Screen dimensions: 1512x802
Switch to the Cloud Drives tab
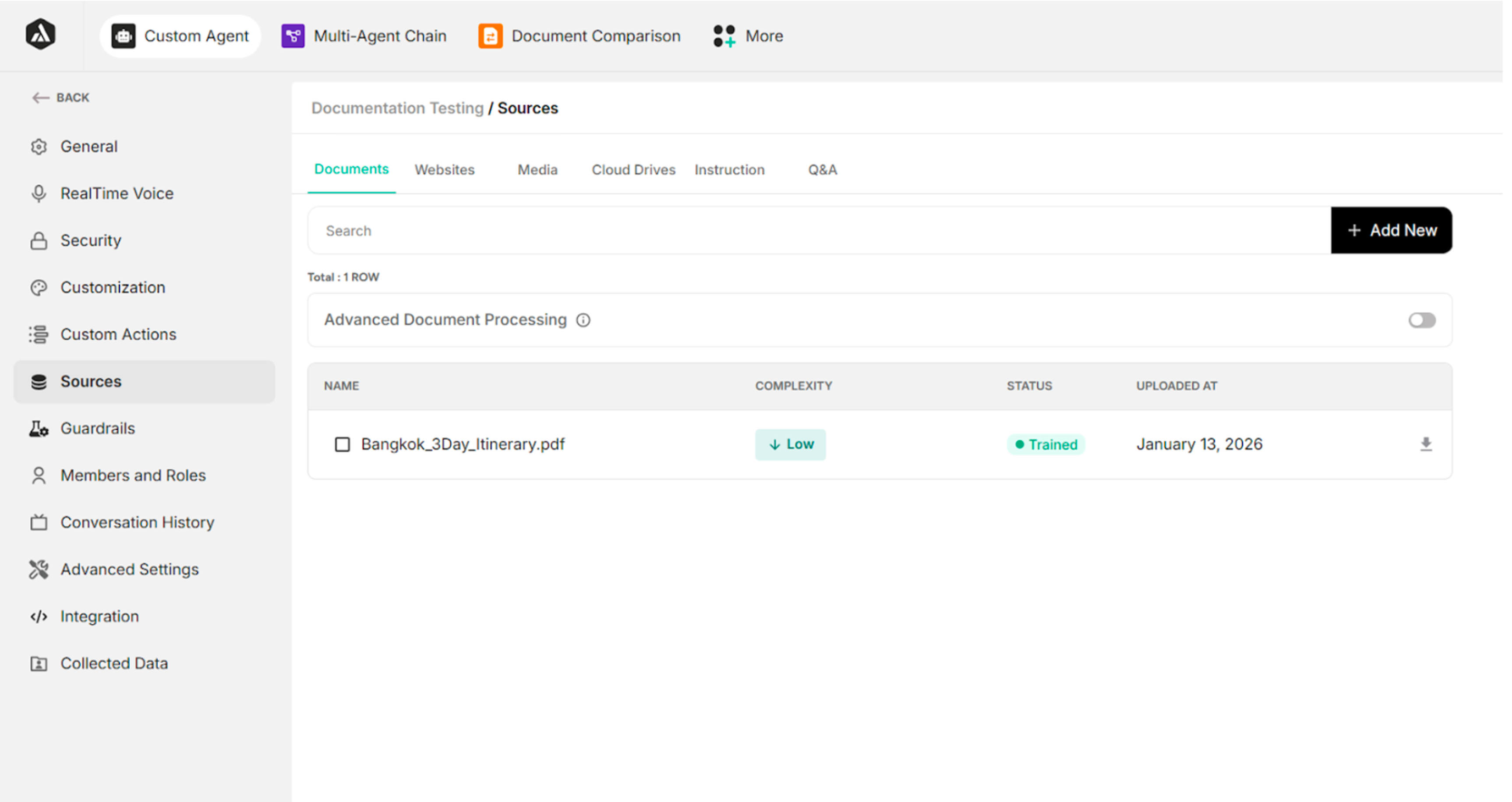pyautogui.click(x=633, y=169)
